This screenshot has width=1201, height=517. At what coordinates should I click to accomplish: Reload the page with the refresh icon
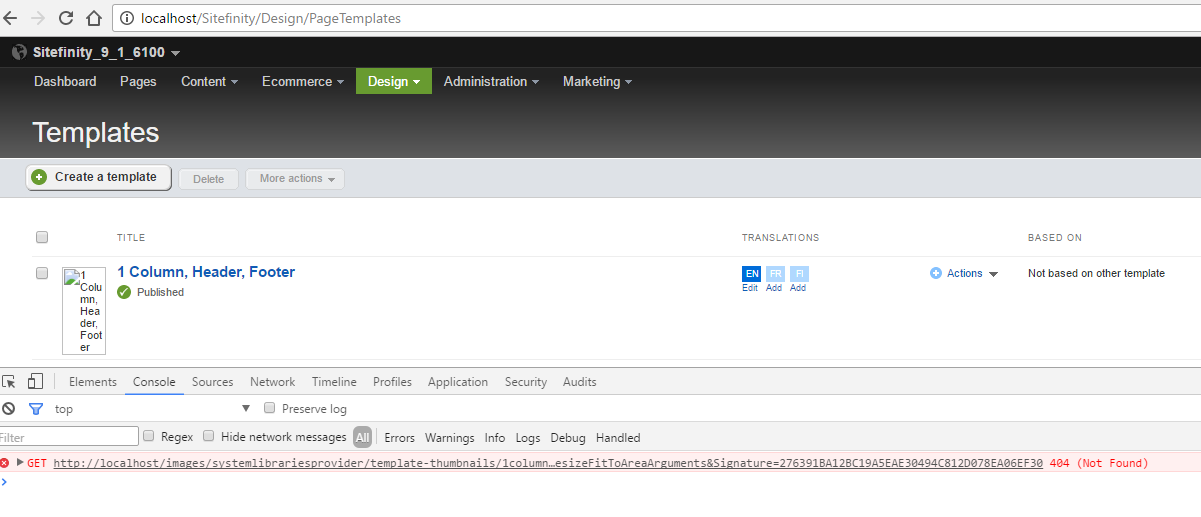click(66, 18)
